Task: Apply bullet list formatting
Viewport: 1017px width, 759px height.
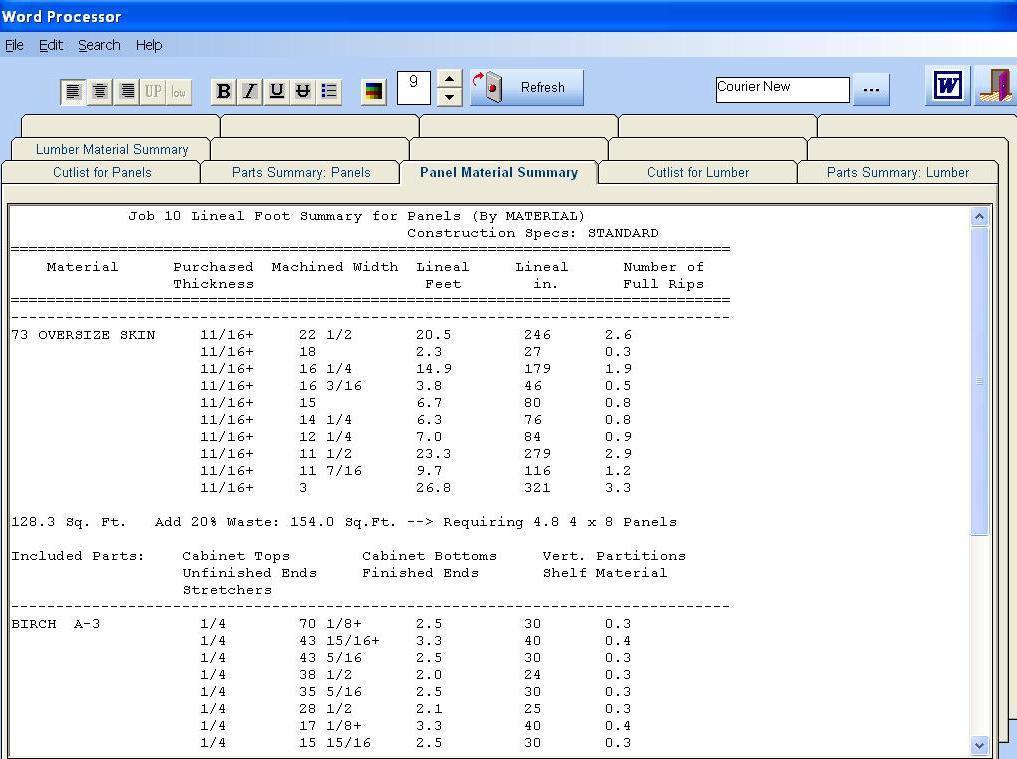Action: [329, 91]
